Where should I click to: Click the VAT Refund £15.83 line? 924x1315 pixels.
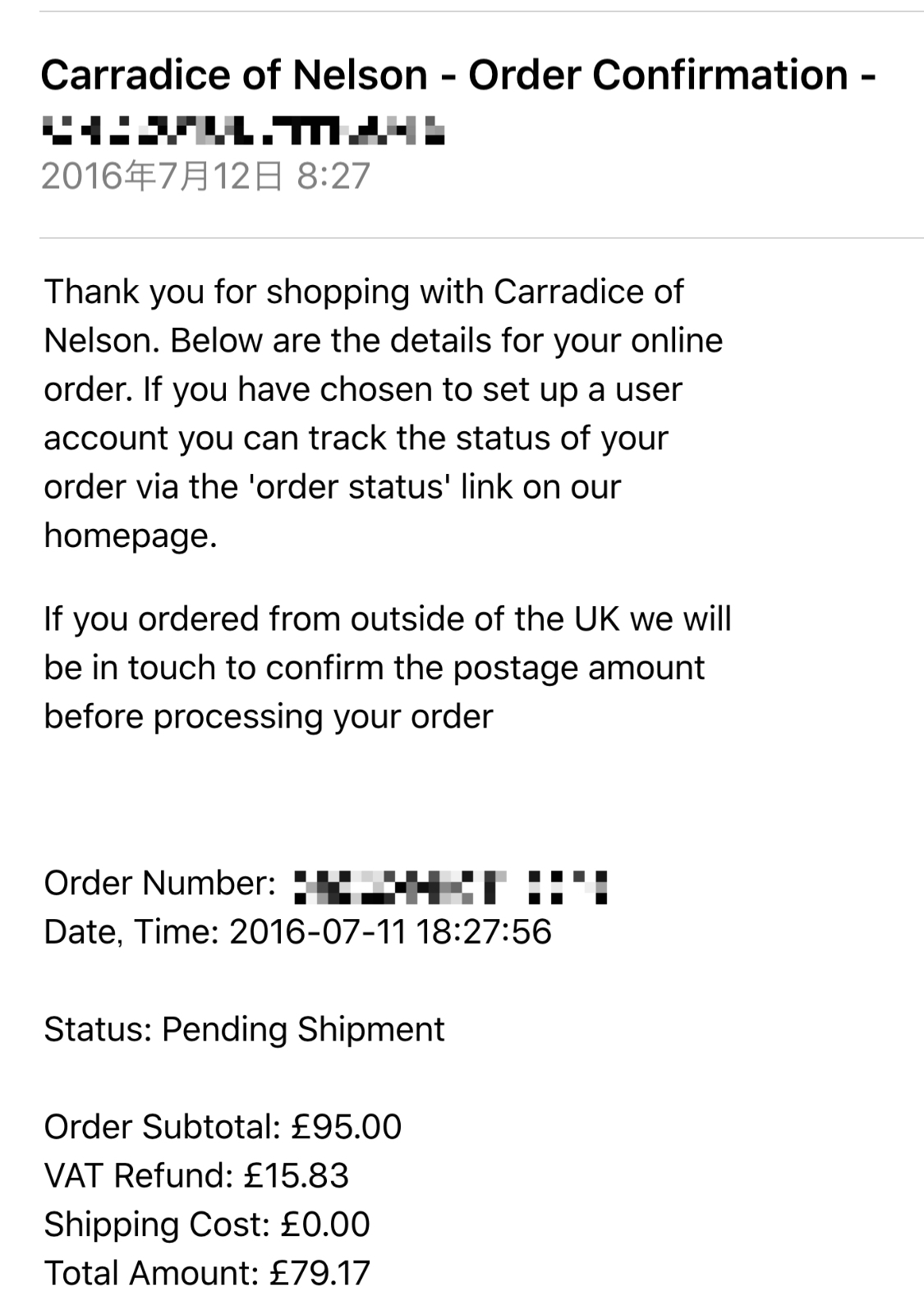pyautogui.click(x=196, y=1175)
